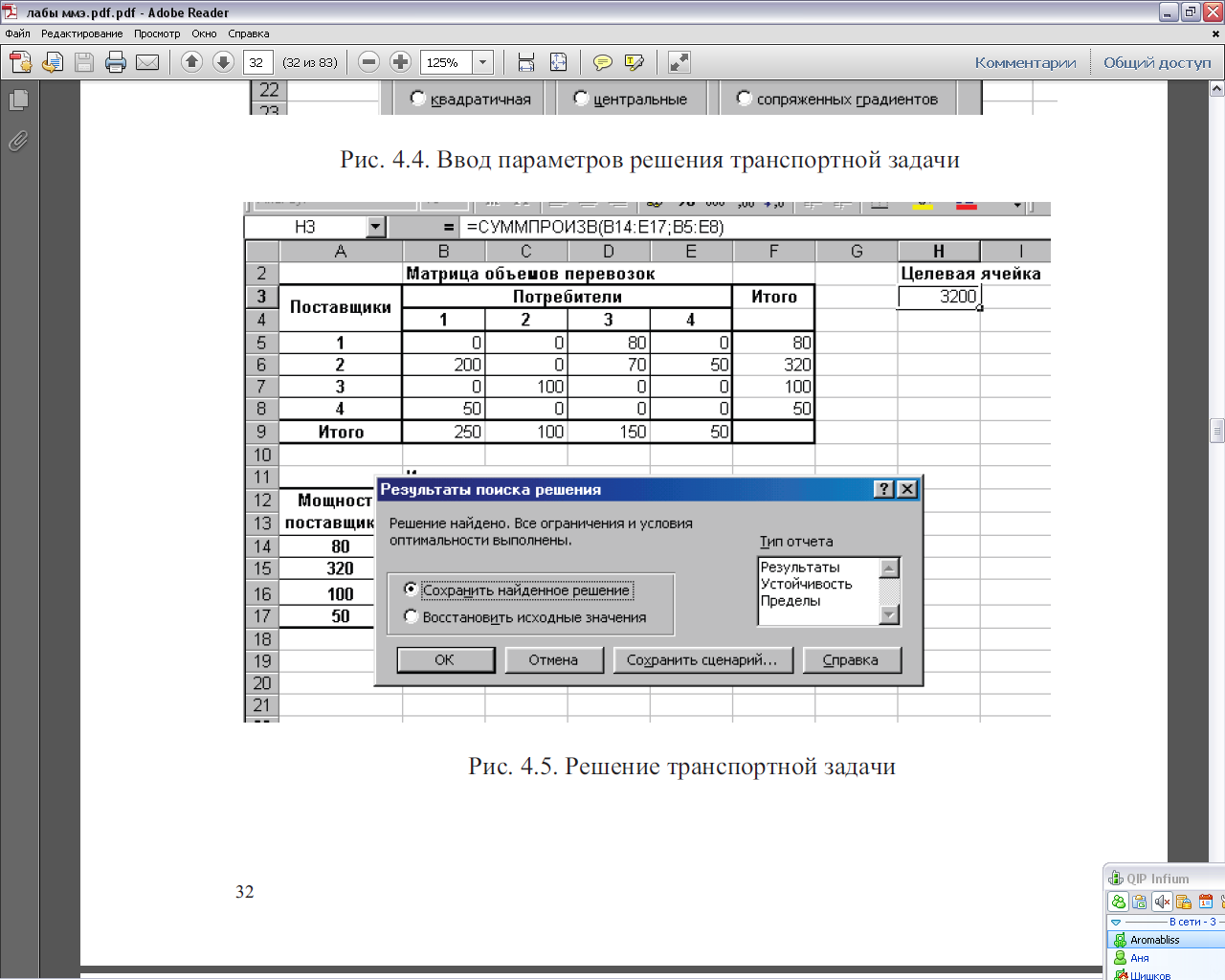
Task: Click the fit width scrolling icon
Action: (525, 62)
